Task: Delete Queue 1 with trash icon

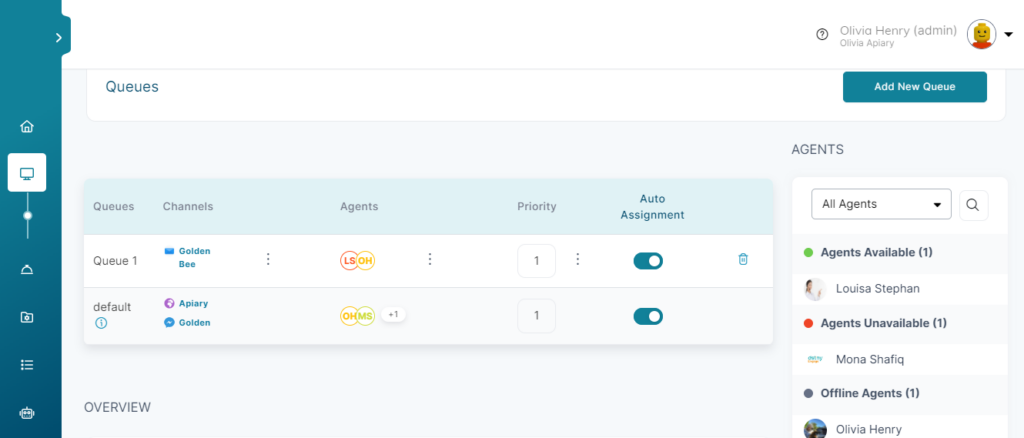Action: point(743,259)
